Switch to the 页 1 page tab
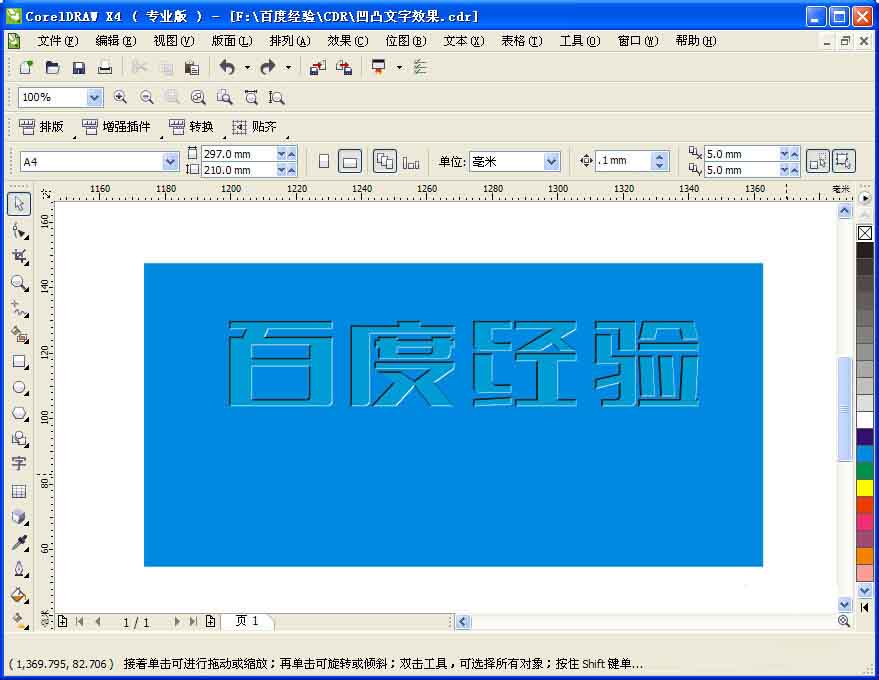Image resolution: width=879 pixels, height=680 pixels. [x=247, y=621]
